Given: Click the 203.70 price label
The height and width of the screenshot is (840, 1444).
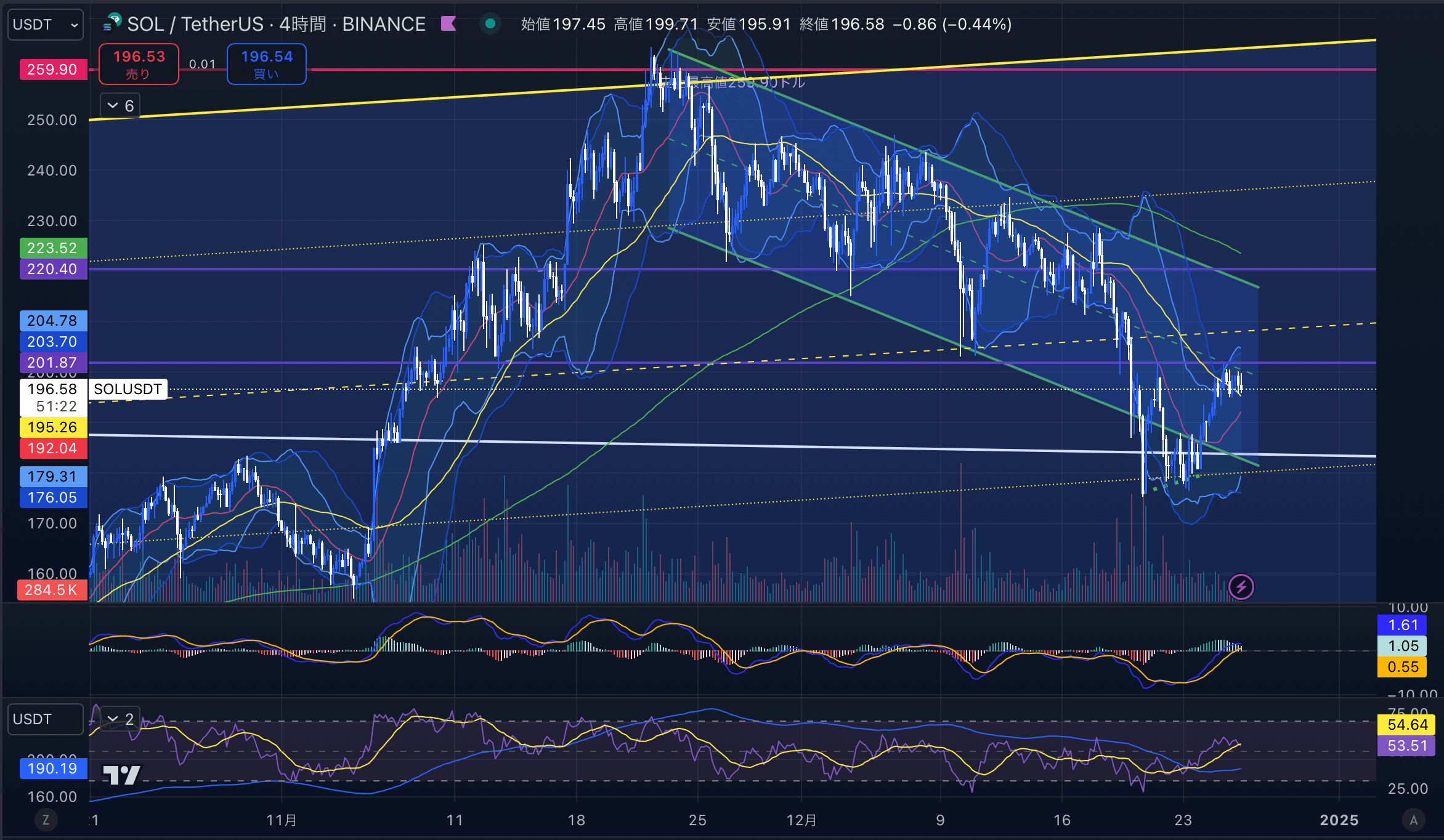Looking at the screenshot, I should pos(52,342).
